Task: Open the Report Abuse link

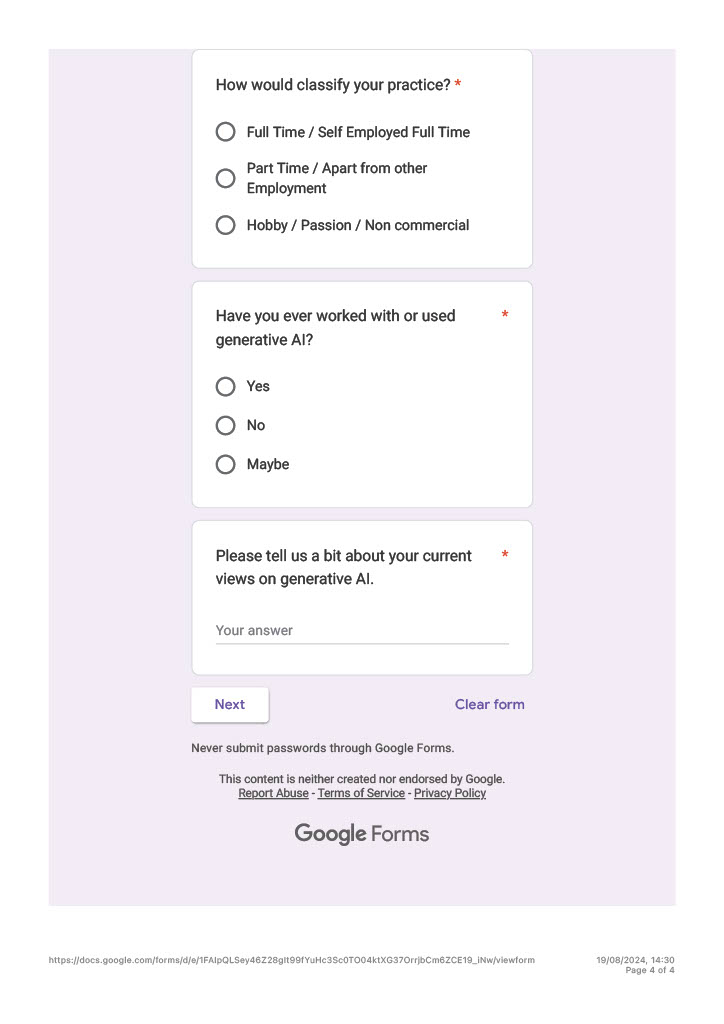Action: click(x=274, y=793)
